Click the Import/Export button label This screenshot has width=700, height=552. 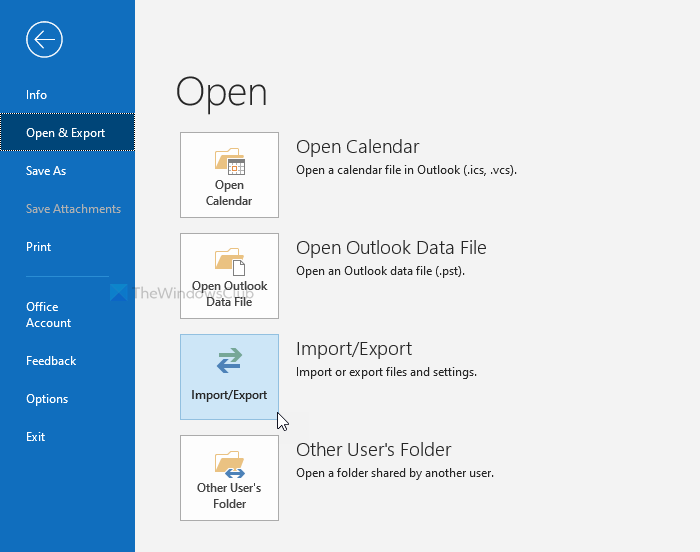(229, 395)
